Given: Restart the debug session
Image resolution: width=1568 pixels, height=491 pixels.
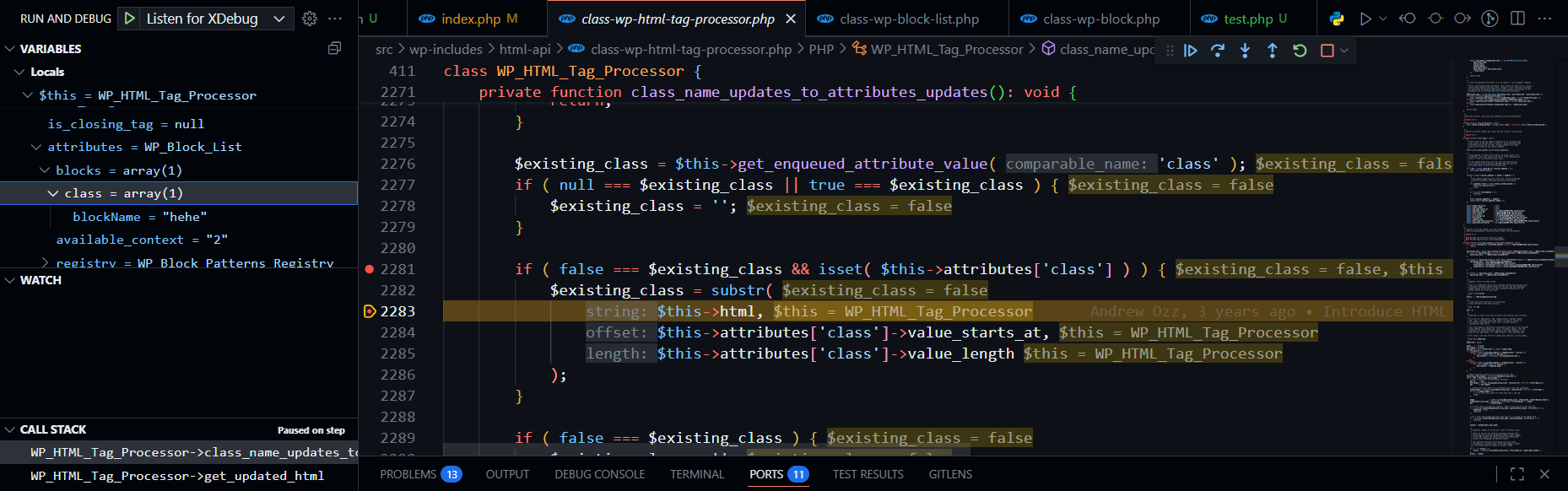Looking at the screenshot, I should click(1300, 51).
